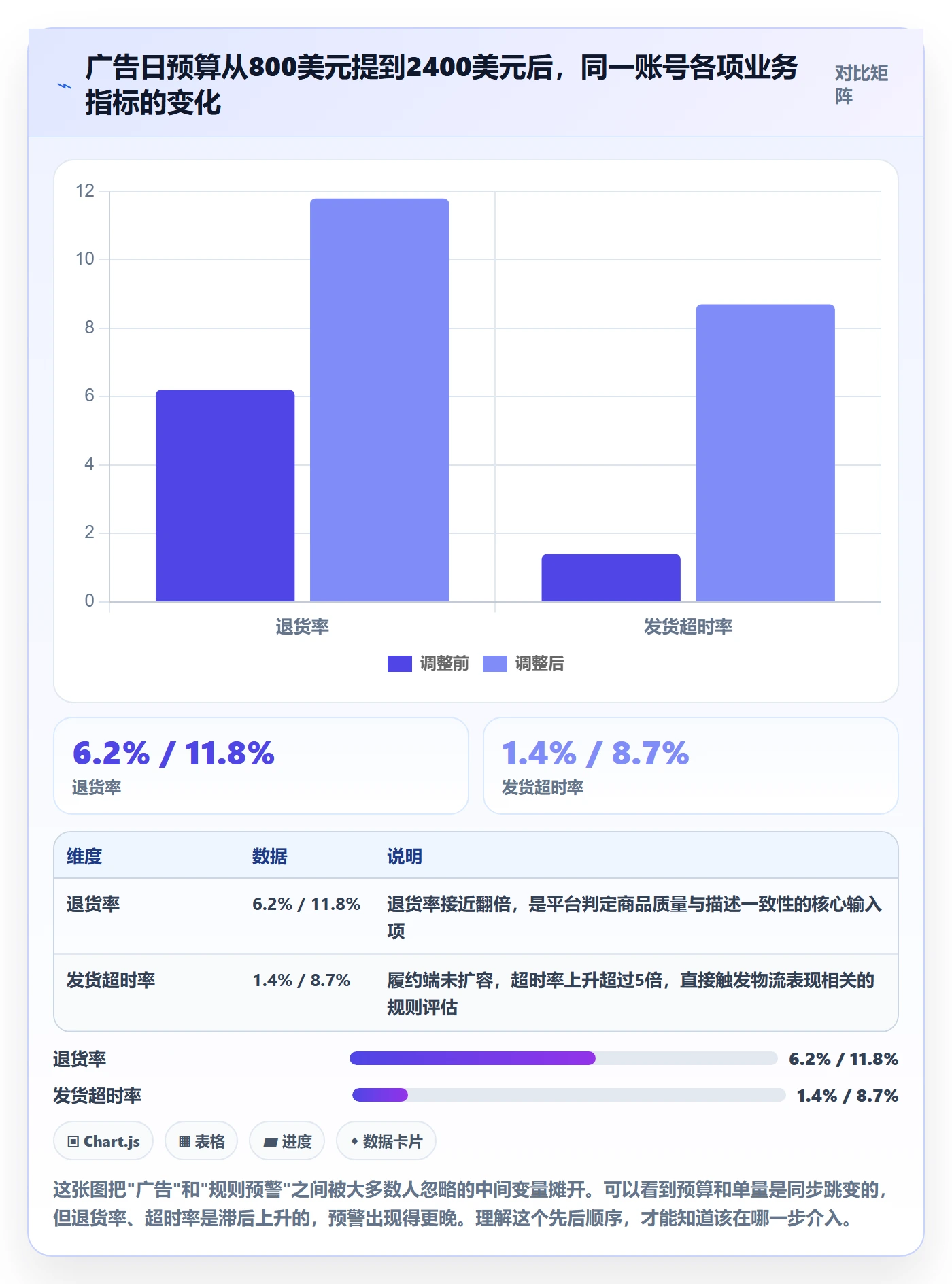Toggle the 调整后 legend color box
The width and height of the screenshot is (952, 1284).
coord(495,663)
